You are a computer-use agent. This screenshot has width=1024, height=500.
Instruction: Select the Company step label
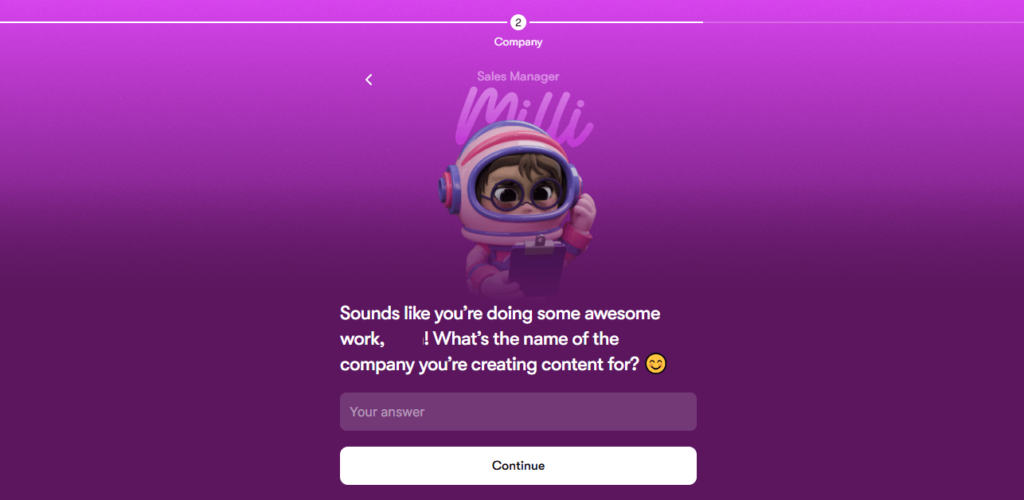[518, 42]
